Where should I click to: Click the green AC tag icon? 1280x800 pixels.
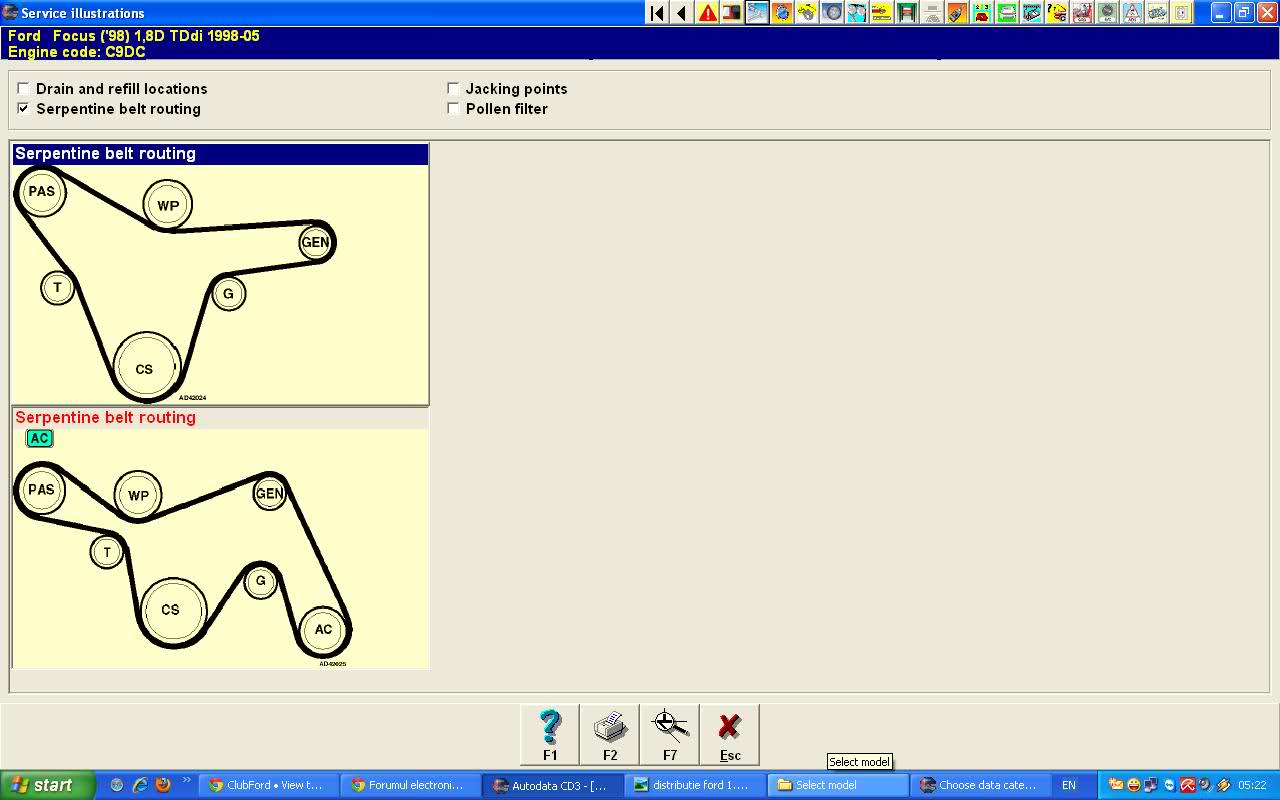click(x=39, y=438)
